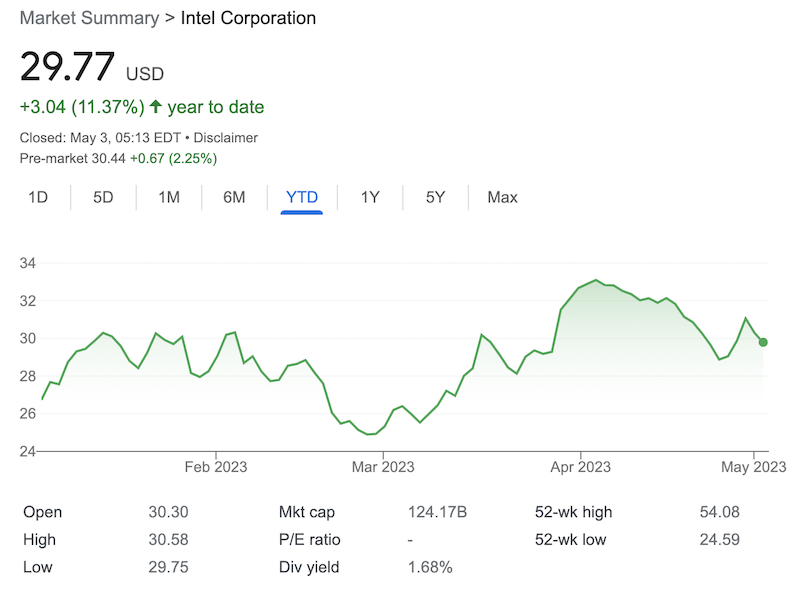This screenshot has height=599, width=800.
Task: Click the P/E ratio label
Action: (x=310, y=539)
